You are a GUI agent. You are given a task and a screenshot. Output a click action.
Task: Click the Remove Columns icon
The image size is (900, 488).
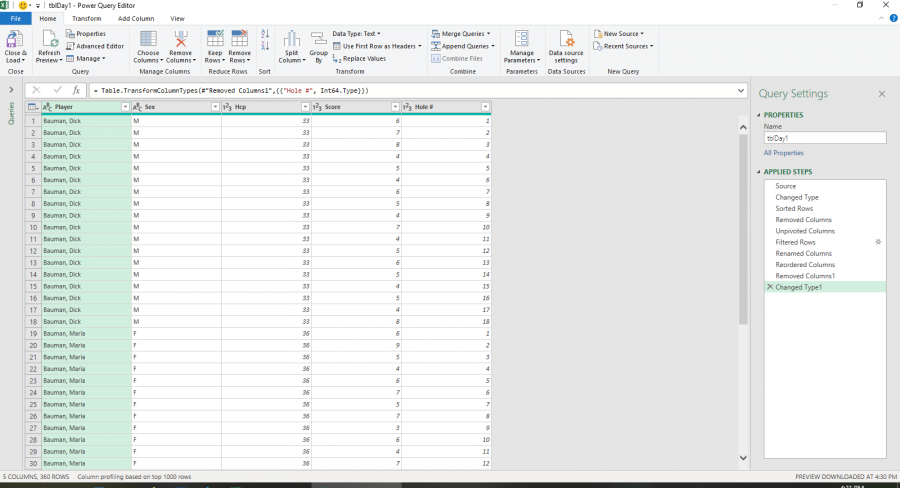click(x=181, y=39)
